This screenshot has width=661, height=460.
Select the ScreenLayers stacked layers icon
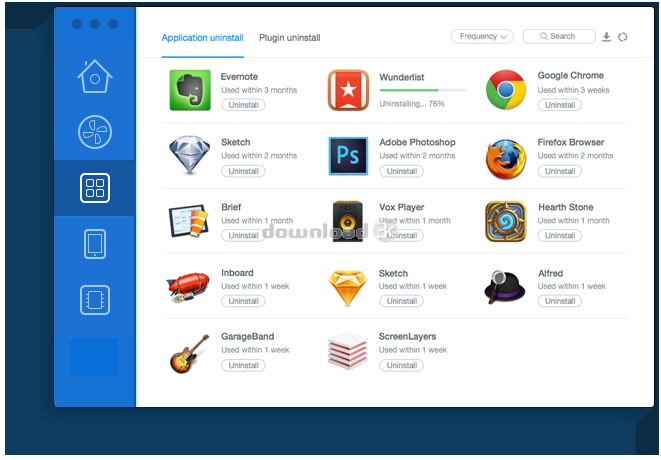point(347,351)
